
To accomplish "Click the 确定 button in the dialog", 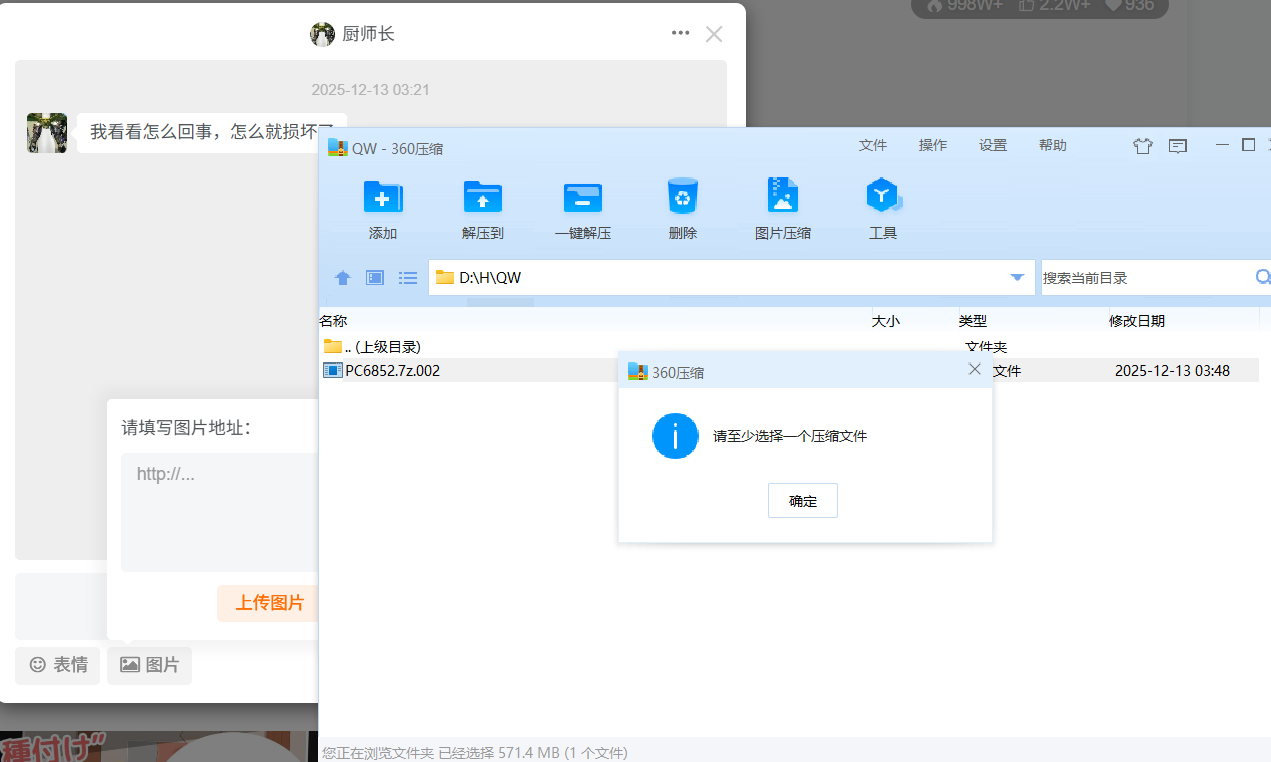I will click(x=802, y=501).
